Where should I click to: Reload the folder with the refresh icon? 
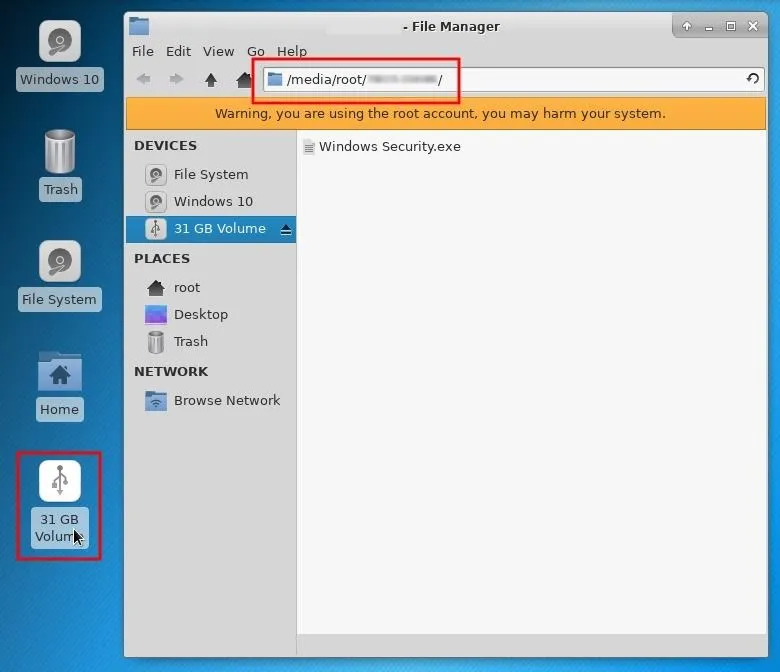click(x=753, y=79)
